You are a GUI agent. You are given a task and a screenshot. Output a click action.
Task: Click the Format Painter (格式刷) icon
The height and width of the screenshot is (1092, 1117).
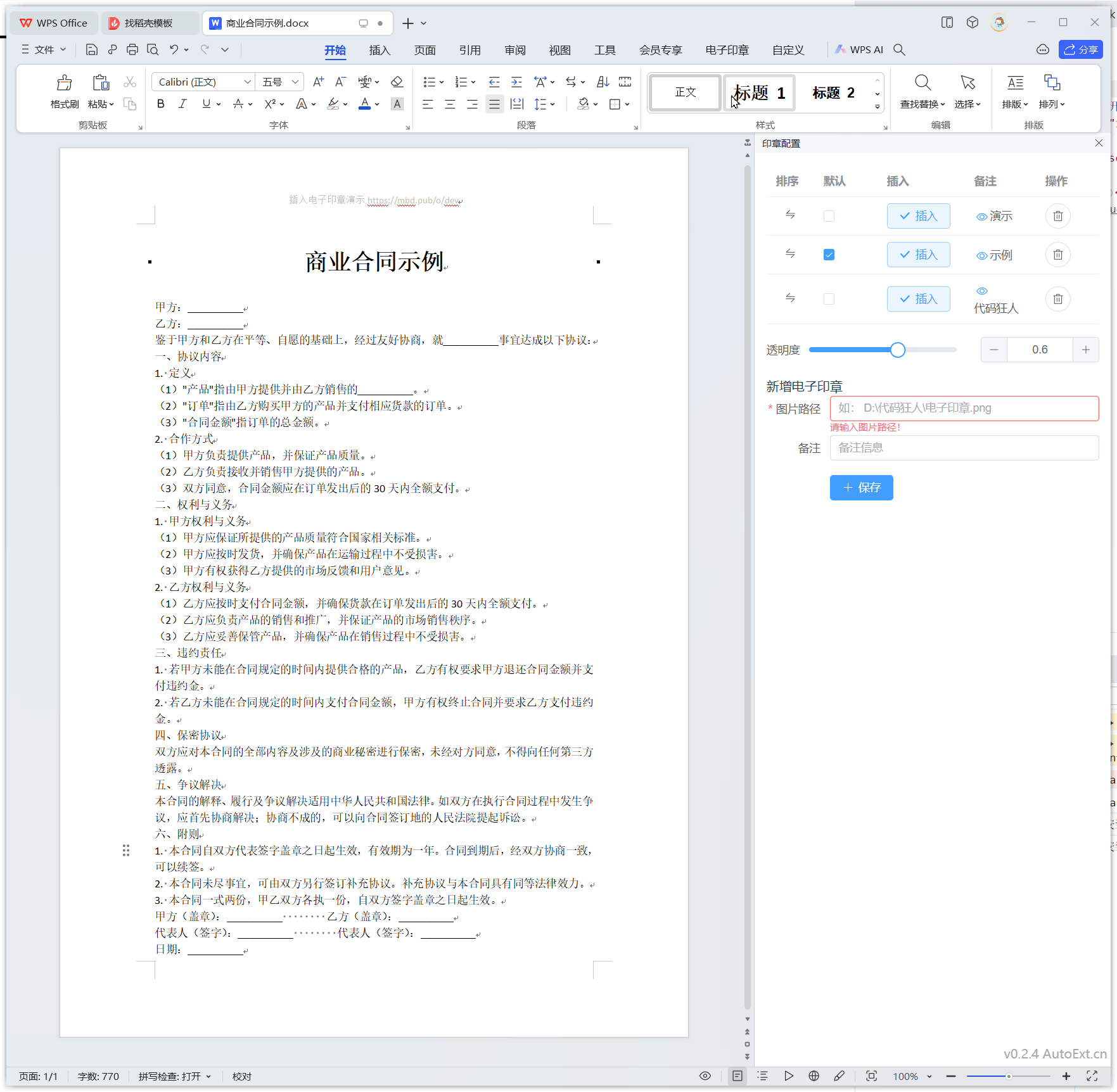click(x=64, y=84)
